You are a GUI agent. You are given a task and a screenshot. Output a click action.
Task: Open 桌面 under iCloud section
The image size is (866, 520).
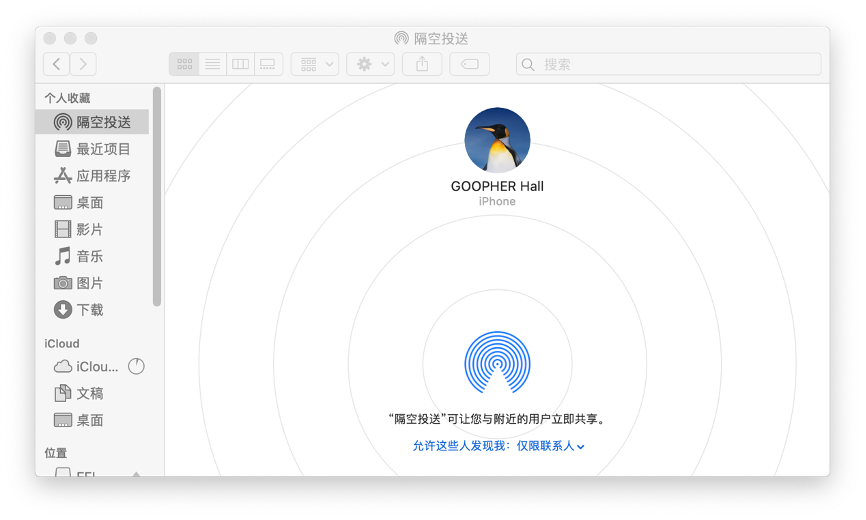coord(92,420)
